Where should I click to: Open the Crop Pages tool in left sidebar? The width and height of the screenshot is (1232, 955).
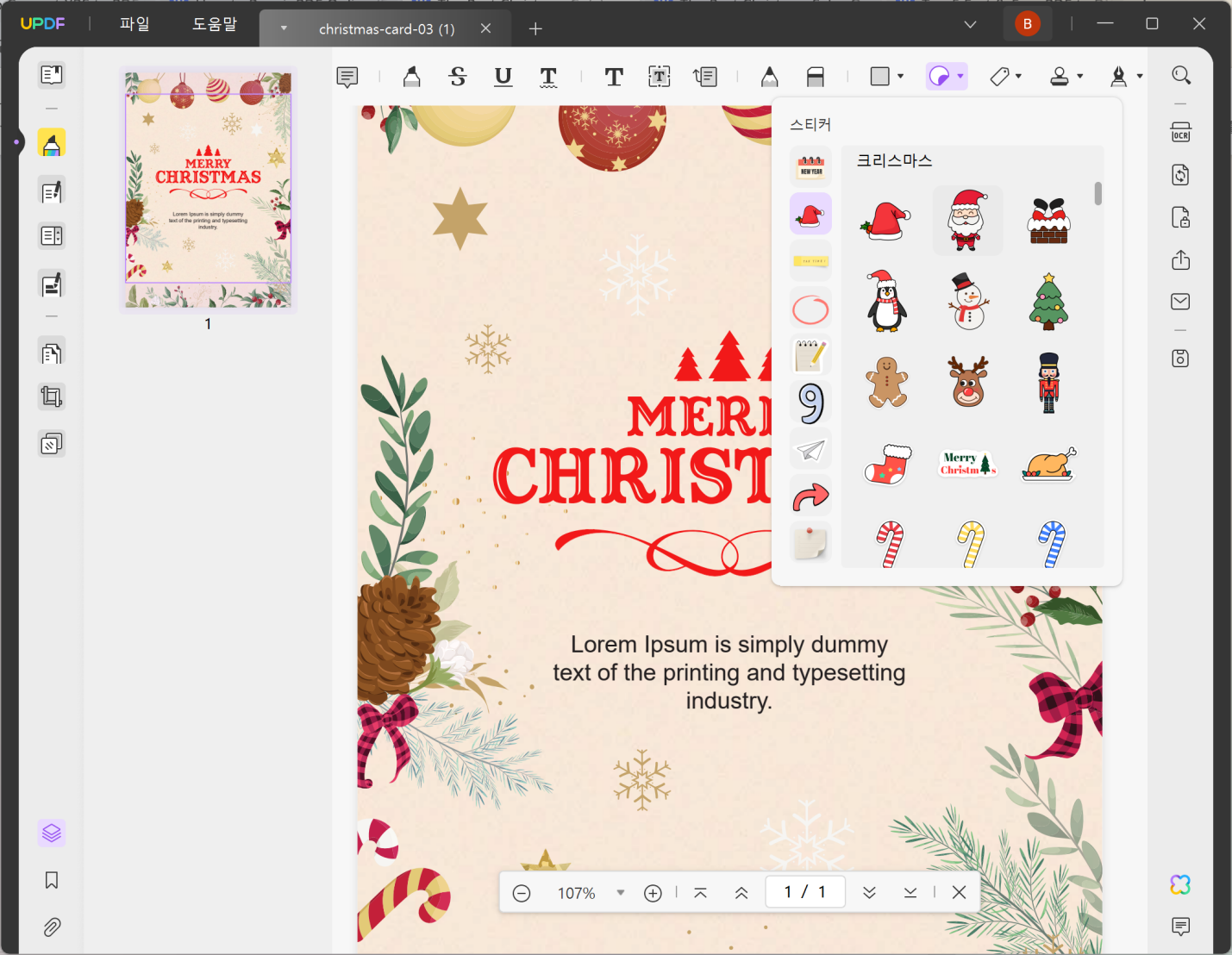click(x=52, y=396)
